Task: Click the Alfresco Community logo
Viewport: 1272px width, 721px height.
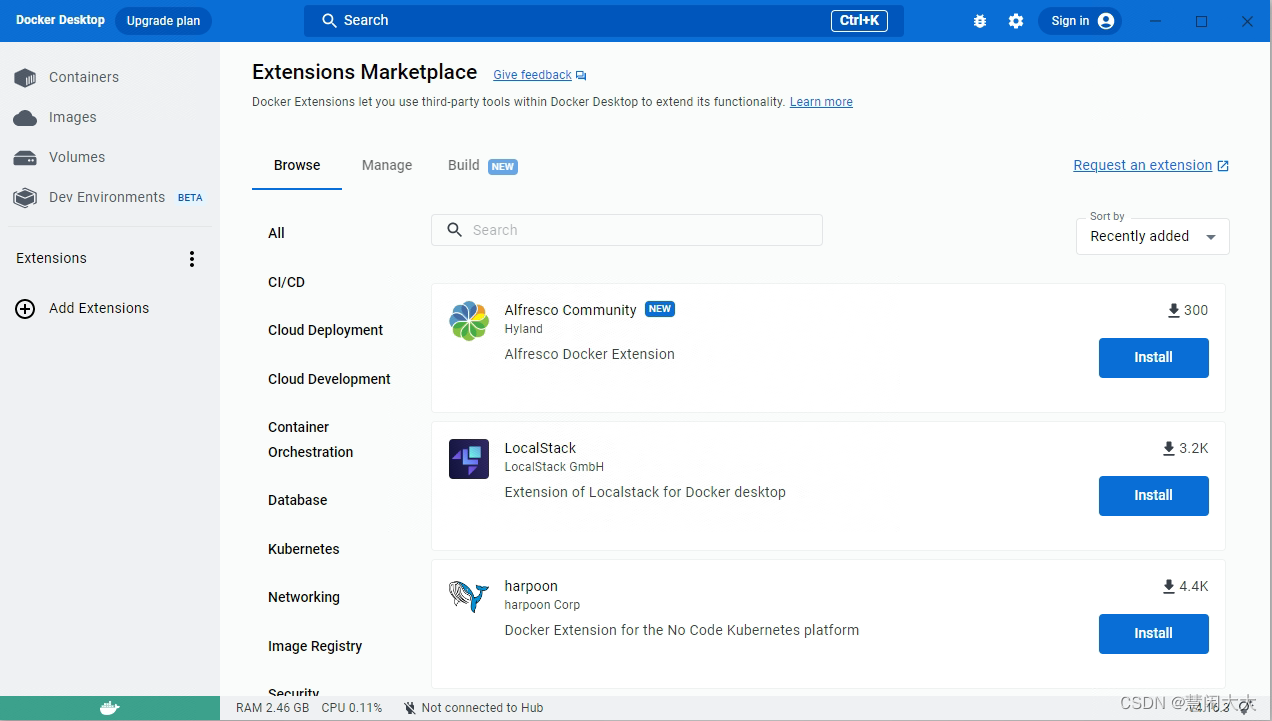Action: pos(468,321)
